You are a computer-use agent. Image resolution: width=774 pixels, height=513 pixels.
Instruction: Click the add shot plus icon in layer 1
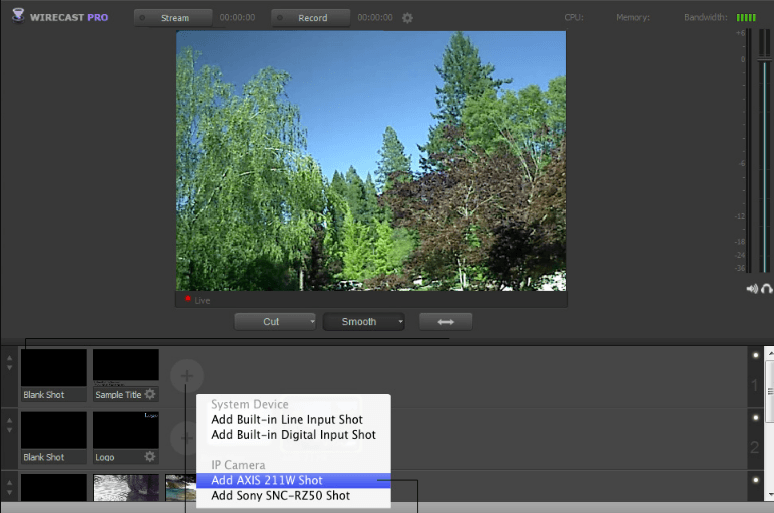(187, 376)
